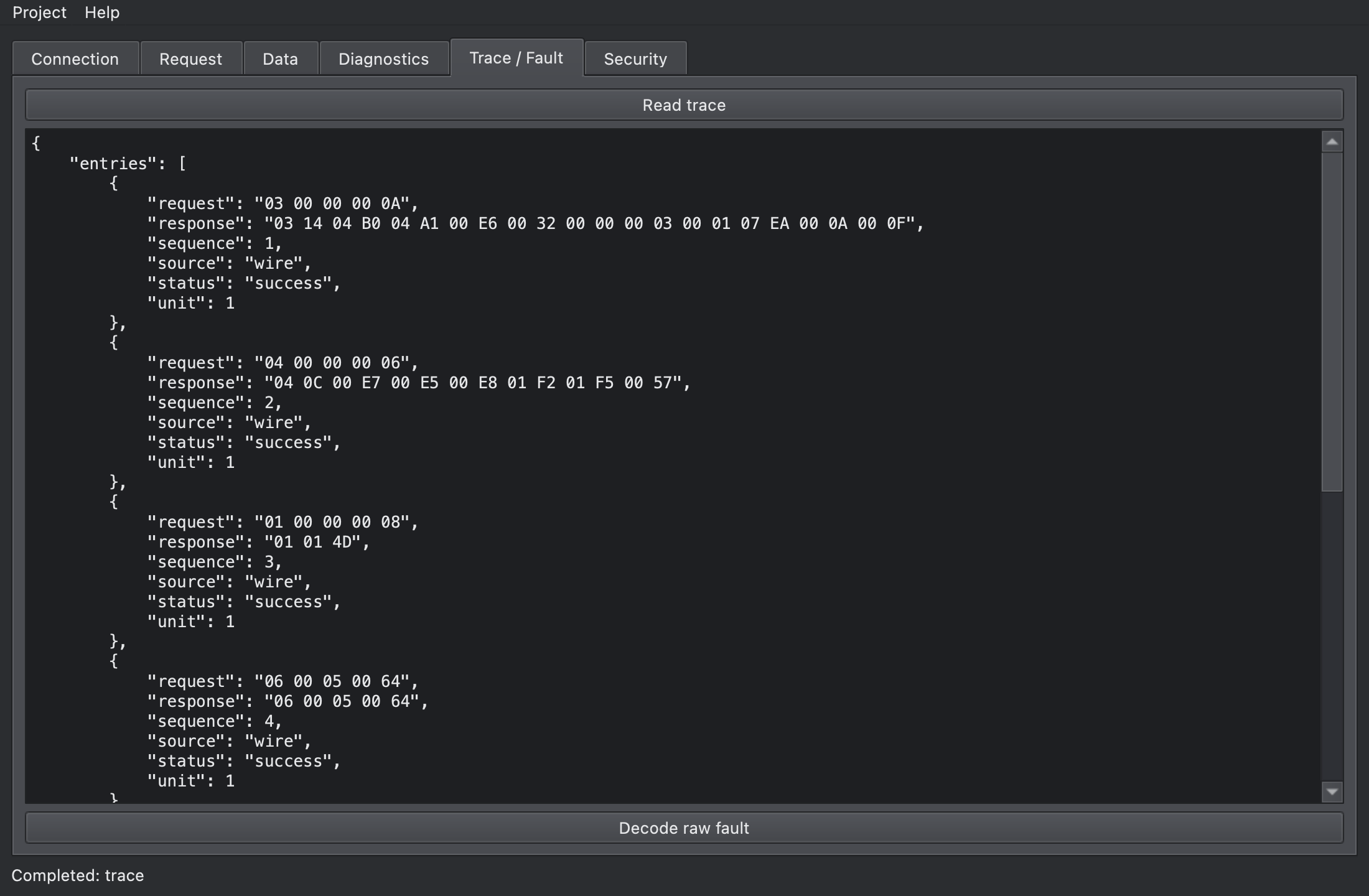
Task: Click the Read trace button
Action: 684,105
